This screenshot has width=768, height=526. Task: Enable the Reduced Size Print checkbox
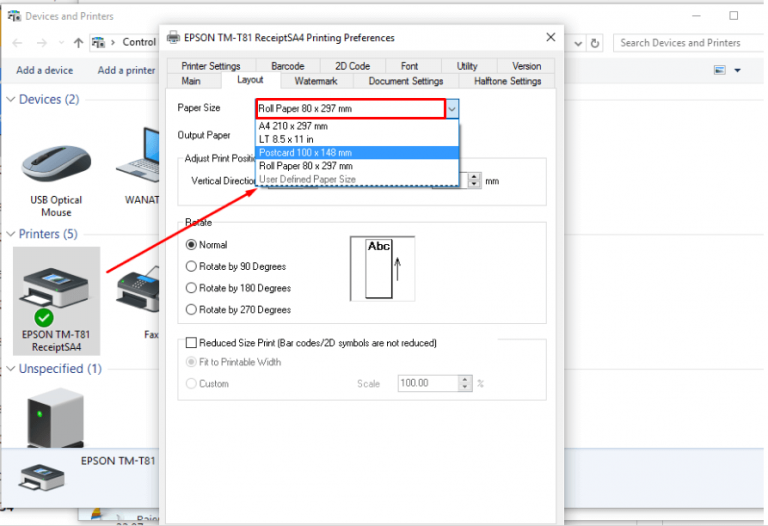tap(191, 342)
